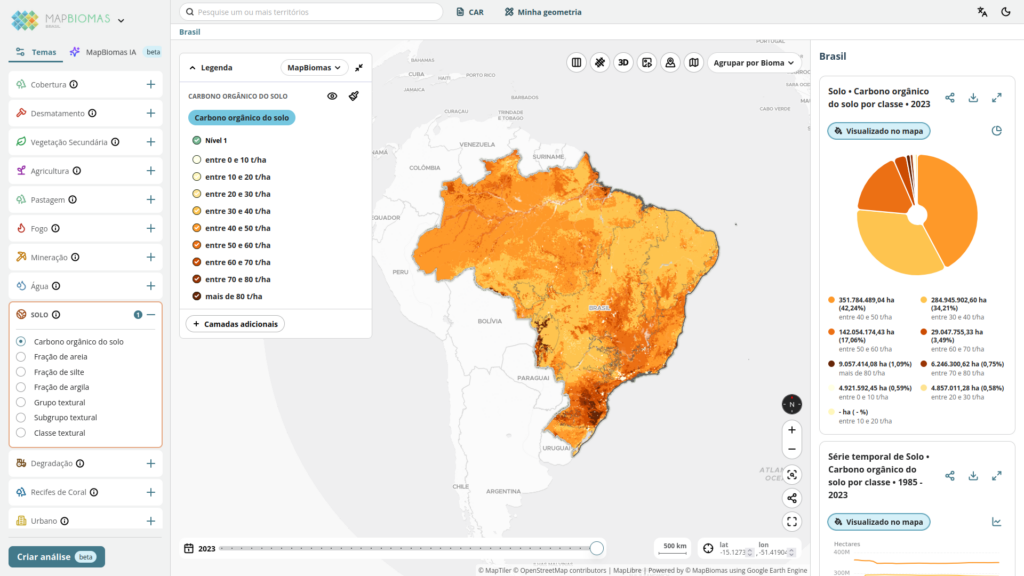Toggle visibility of Carbono orgânico do solo layer
The image size is (1024, 576).
(x=332, y=96)
